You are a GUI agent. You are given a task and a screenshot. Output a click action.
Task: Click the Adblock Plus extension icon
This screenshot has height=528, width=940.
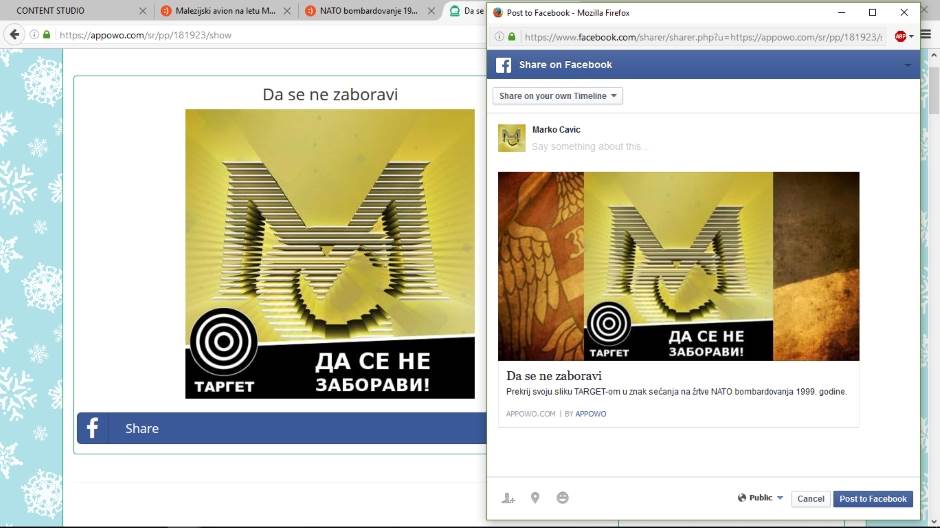[900, 37]
